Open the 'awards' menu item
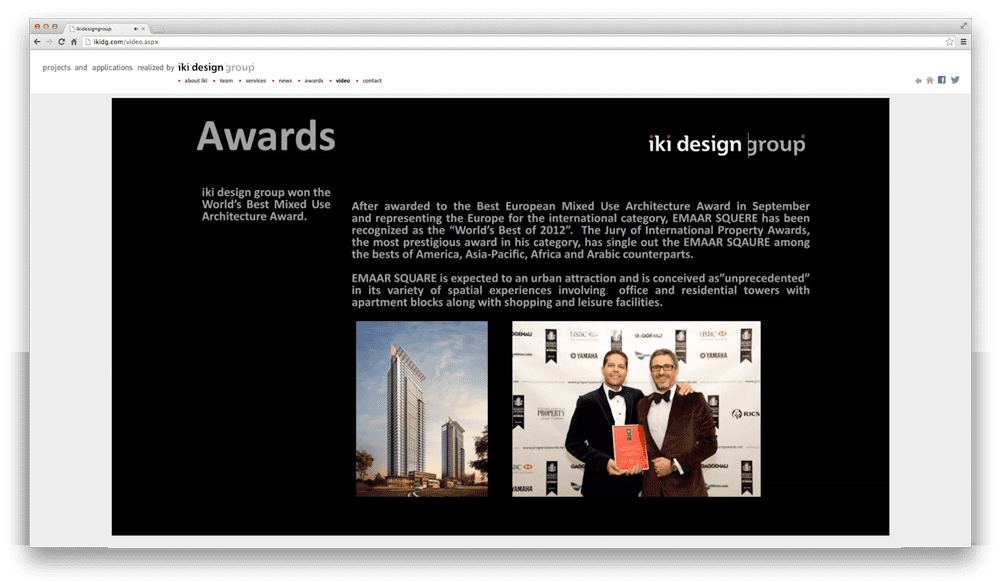The height and width of the screenshot is (583, 1000). 314,81
